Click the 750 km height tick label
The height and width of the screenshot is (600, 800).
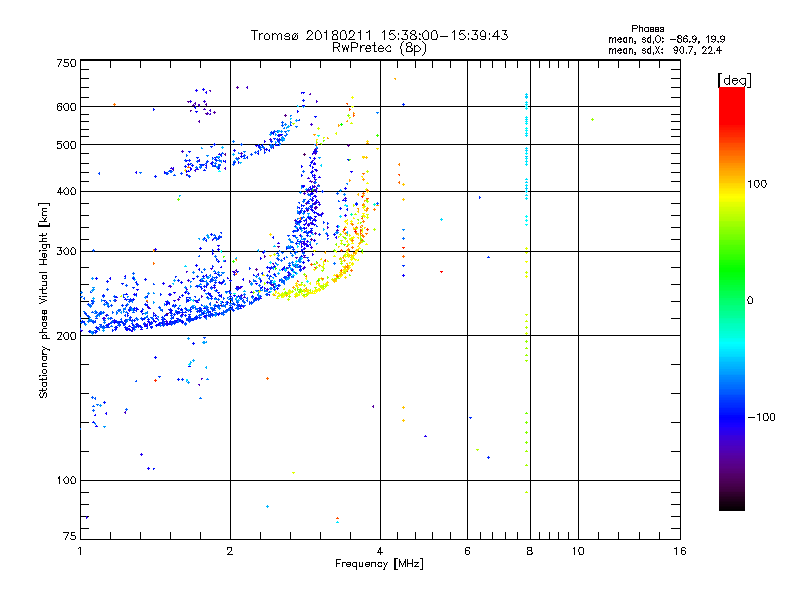[66, 63]
